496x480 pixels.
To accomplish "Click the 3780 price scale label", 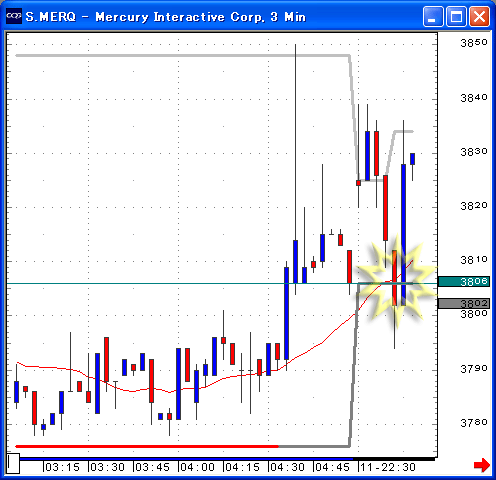I will [474, 423].
